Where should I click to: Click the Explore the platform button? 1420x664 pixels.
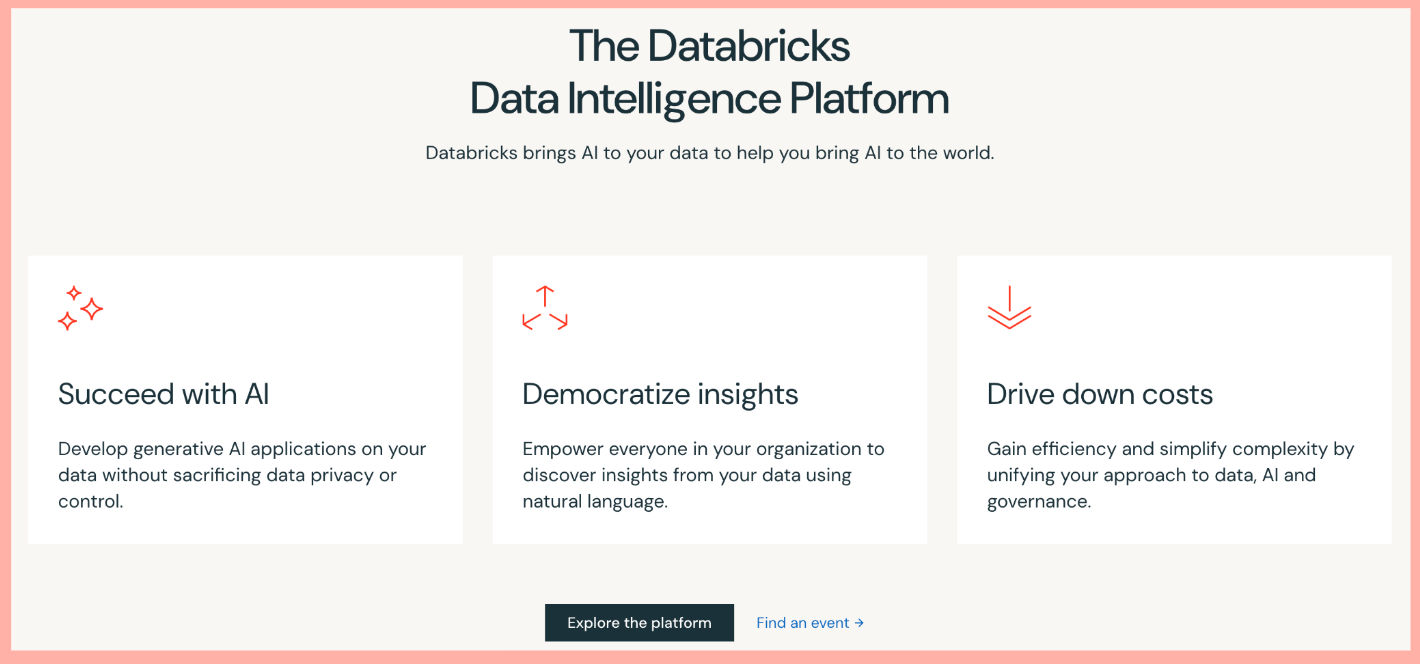pyautogui.click(x=639, y=622)
